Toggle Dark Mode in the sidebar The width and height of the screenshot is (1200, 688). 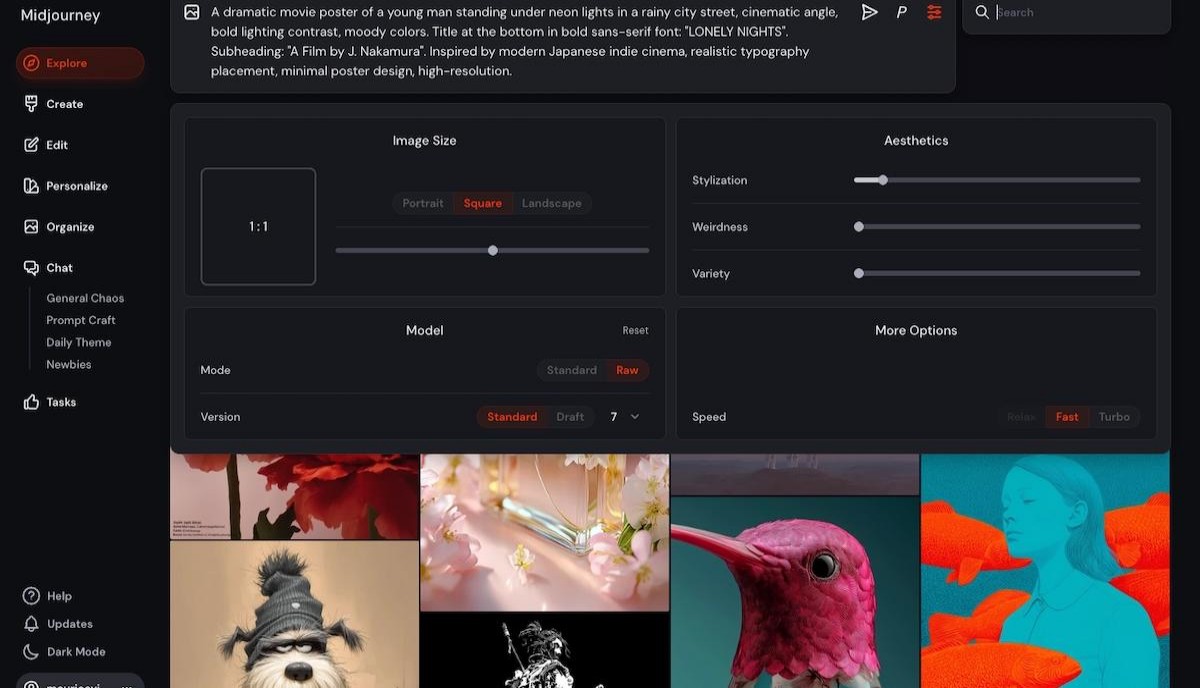click(74, 651)
